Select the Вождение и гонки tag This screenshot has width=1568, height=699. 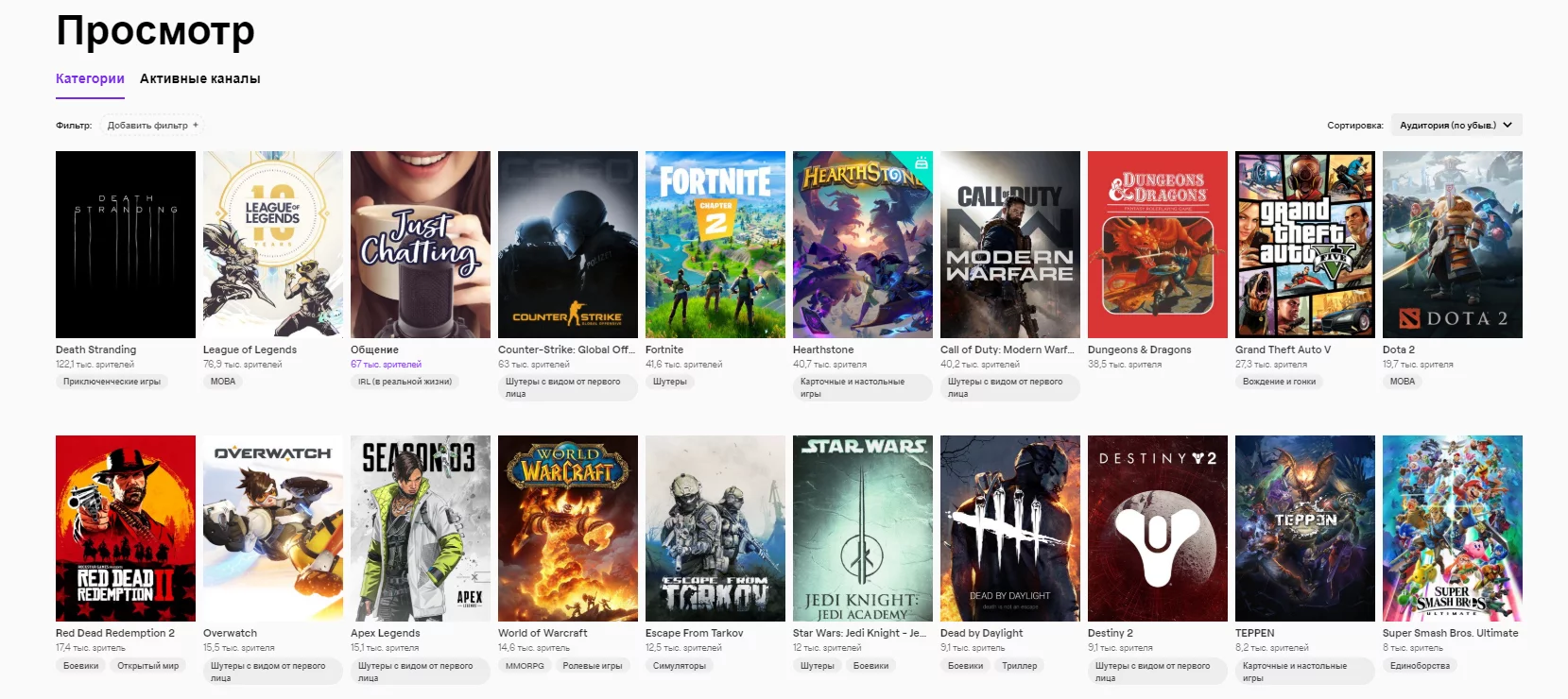point(1279,382)
